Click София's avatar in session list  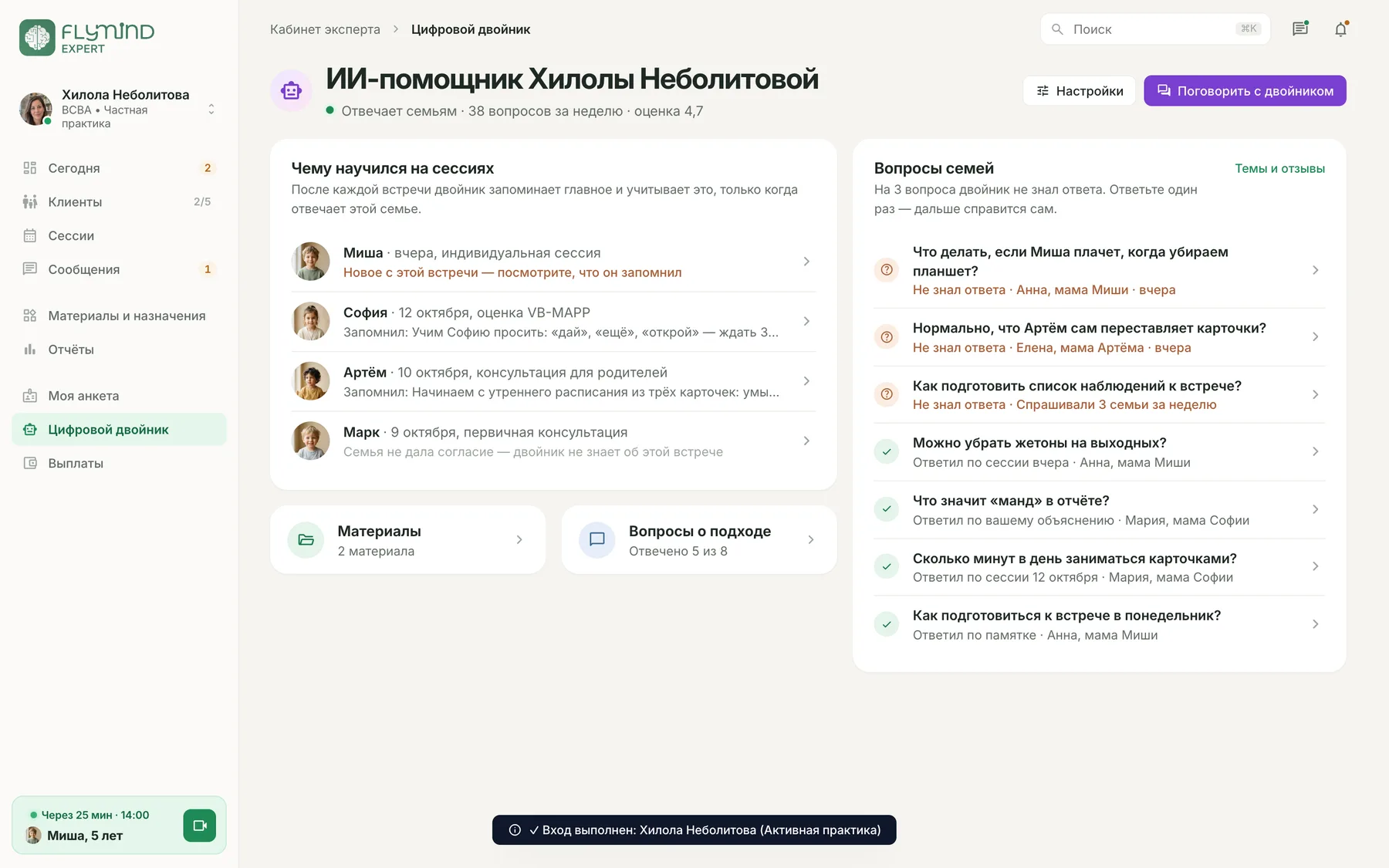point(311,321)
